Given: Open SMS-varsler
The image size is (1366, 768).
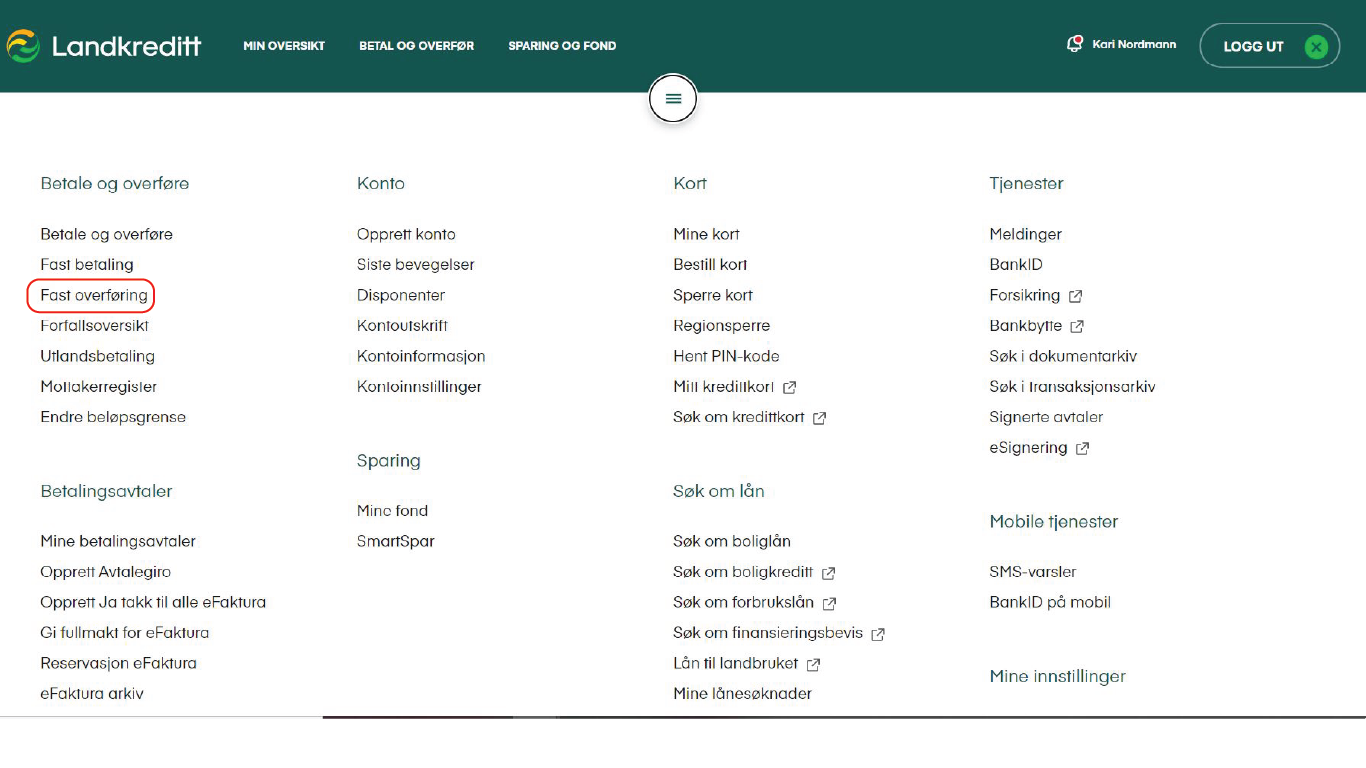Looking at the screenshot, I should pos(1033,572).
